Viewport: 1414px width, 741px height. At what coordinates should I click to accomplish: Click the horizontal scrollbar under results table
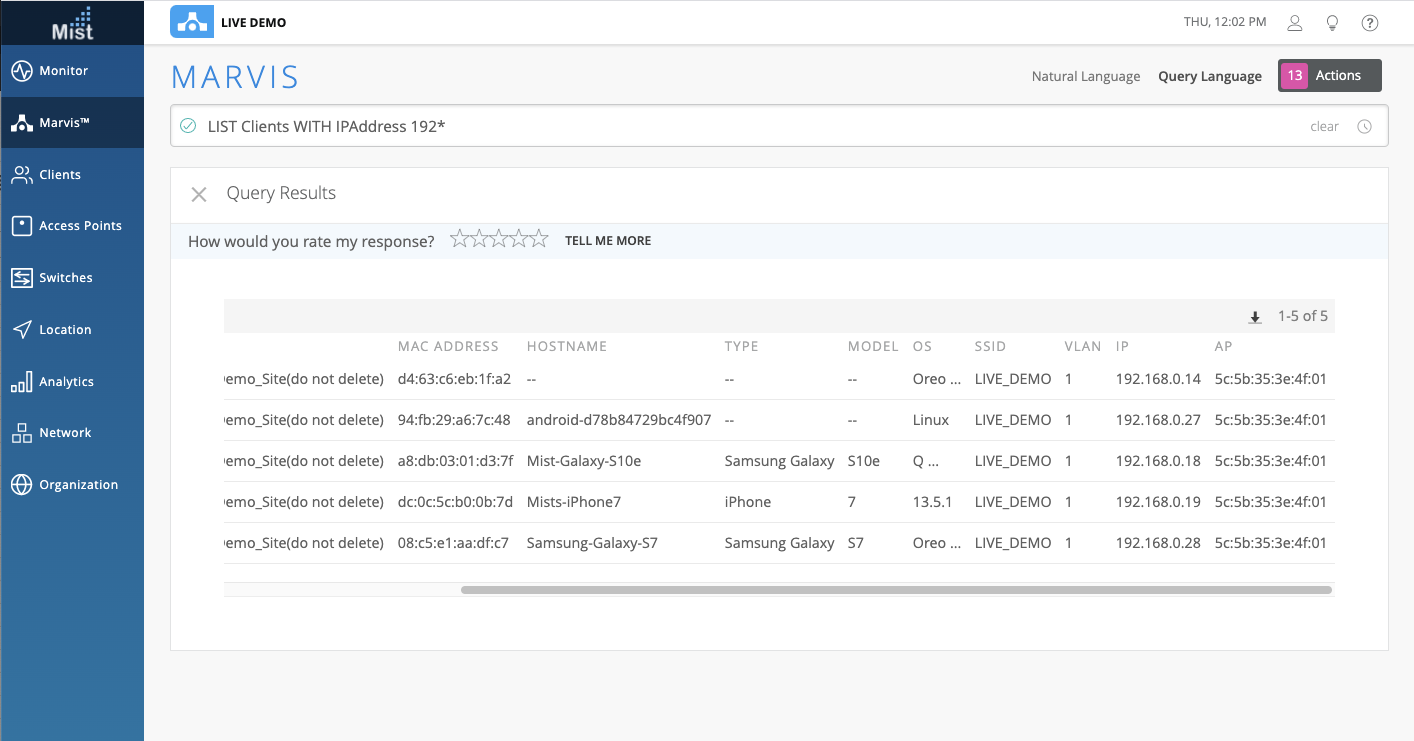895,590
